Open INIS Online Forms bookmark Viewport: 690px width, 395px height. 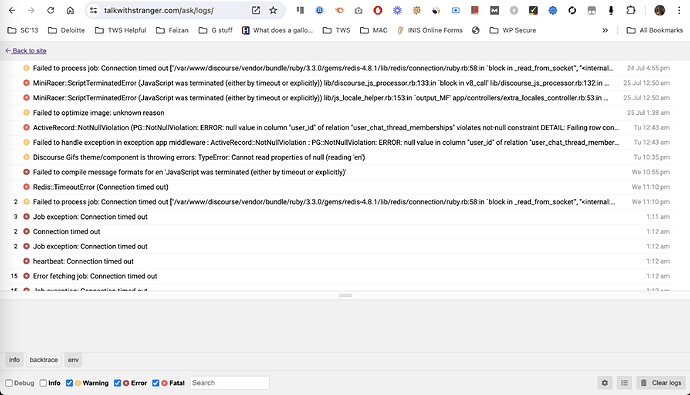(x=430, y=30)
